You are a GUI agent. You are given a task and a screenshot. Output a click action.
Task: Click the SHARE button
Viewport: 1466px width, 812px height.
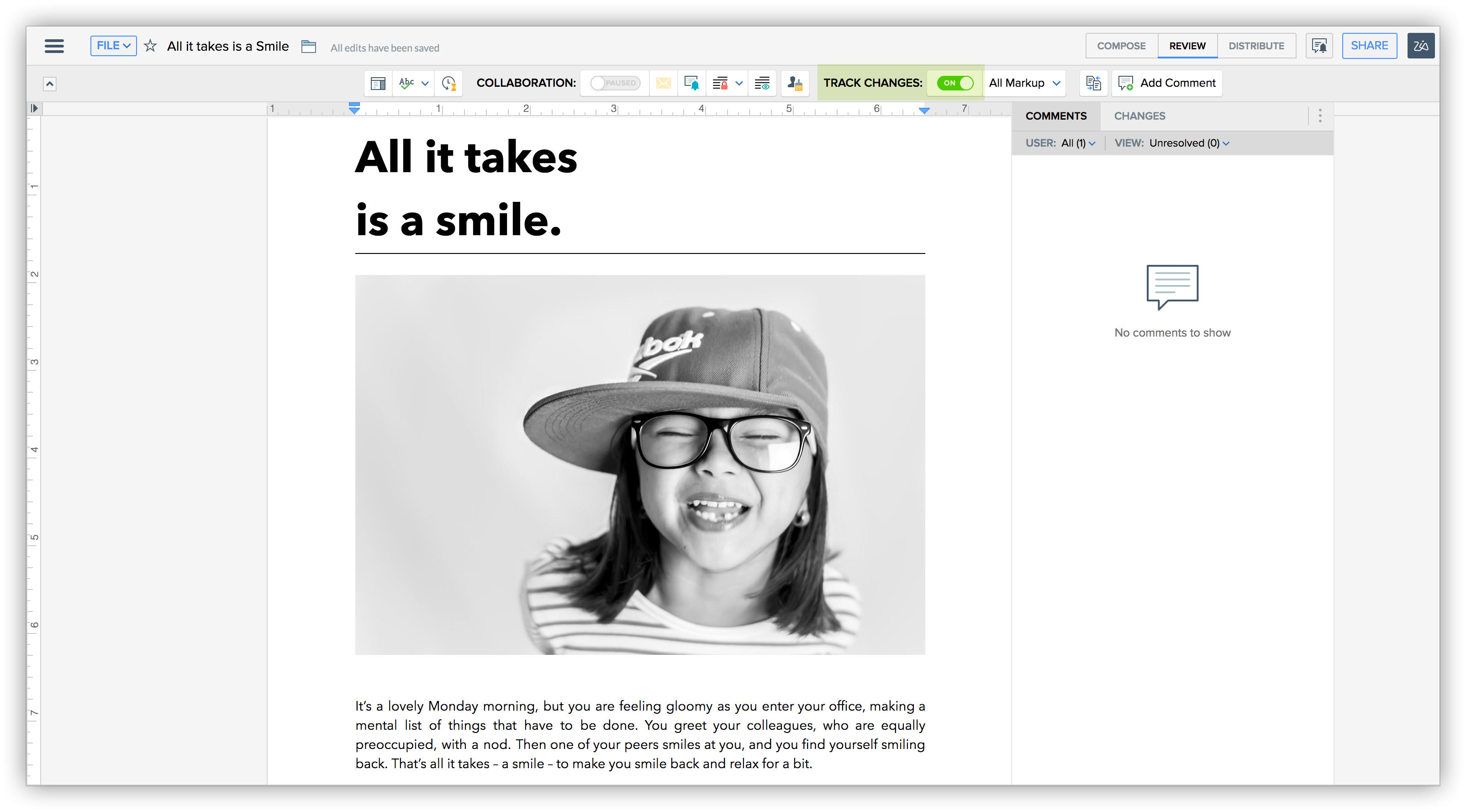1369,46
